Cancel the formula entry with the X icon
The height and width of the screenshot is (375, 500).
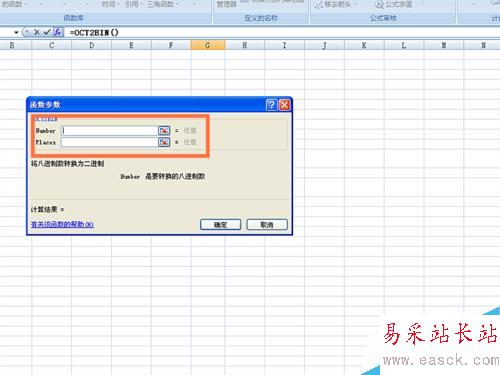37,32
